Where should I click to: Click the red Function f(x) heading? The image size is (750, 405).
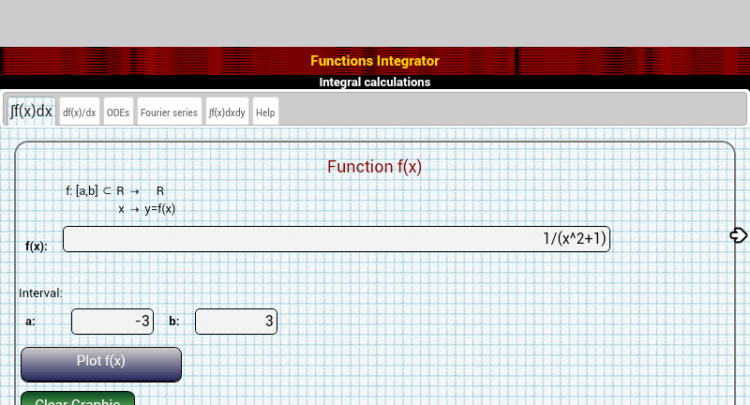(x=374, y=167)
